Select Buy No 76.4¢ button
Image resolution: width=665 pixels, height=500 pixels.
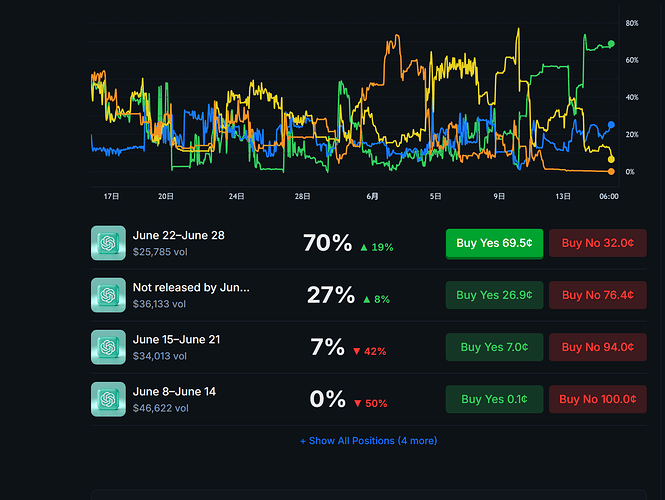598,295
